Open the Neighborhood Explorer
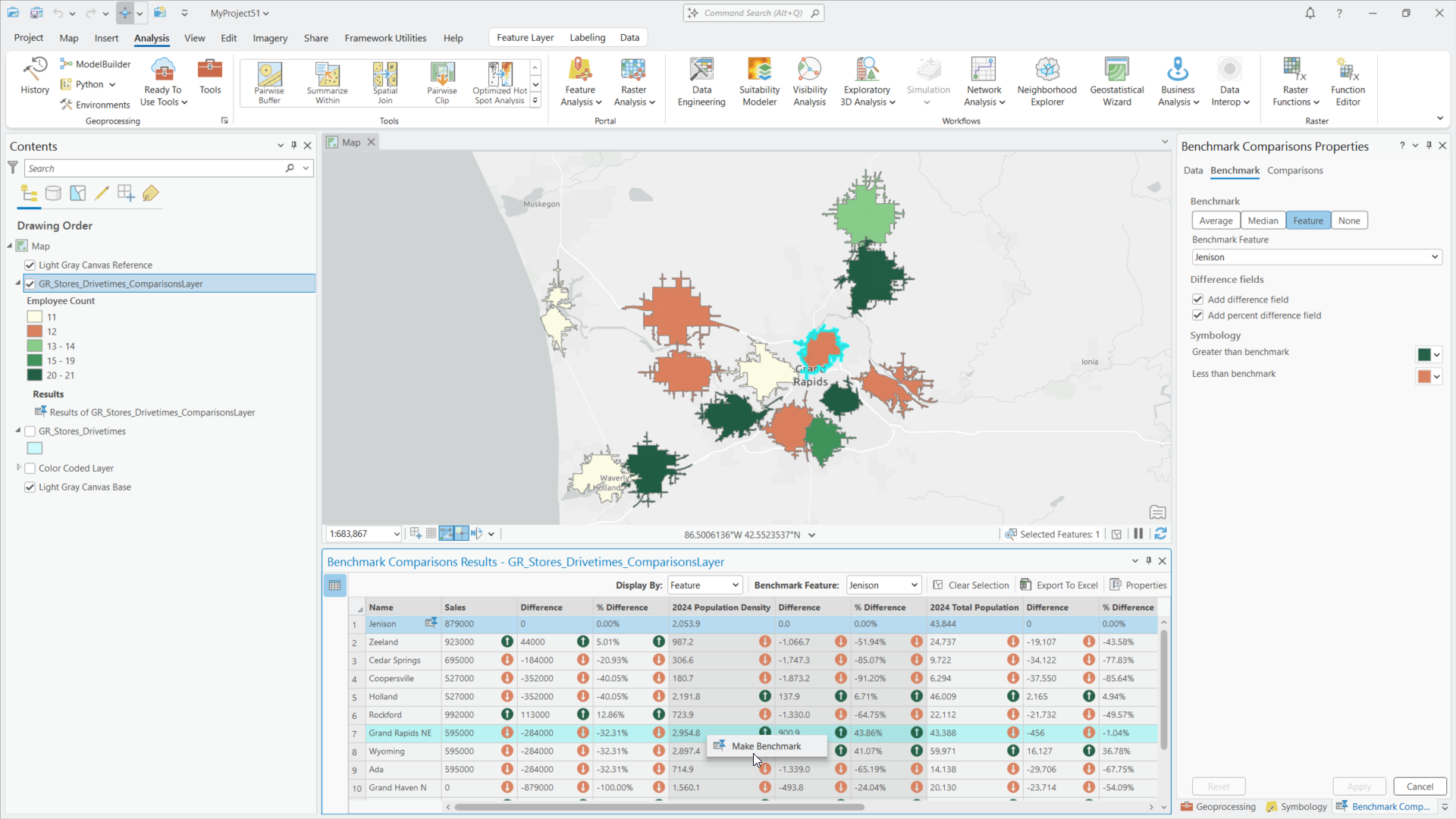The width and height of the screenshot is (1456, 819). (x=1046, y=80)
